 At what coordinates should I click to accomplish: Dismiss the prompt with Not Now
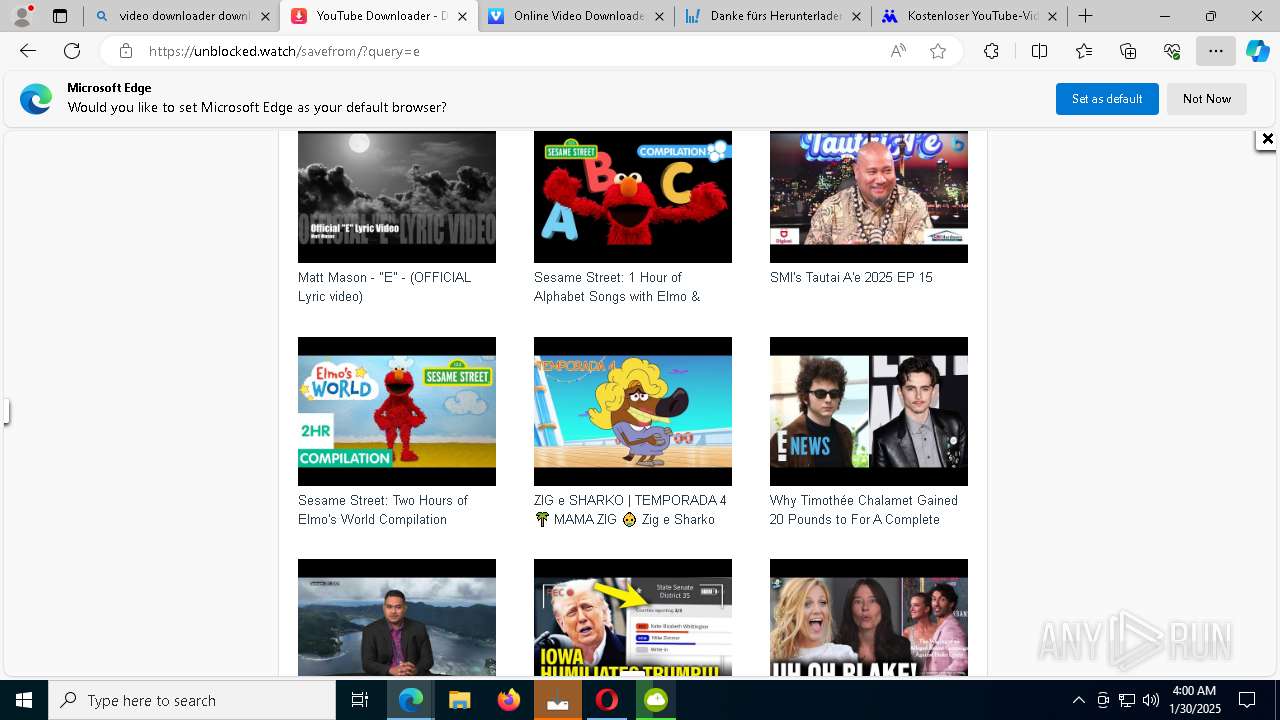click(1207, 99)
